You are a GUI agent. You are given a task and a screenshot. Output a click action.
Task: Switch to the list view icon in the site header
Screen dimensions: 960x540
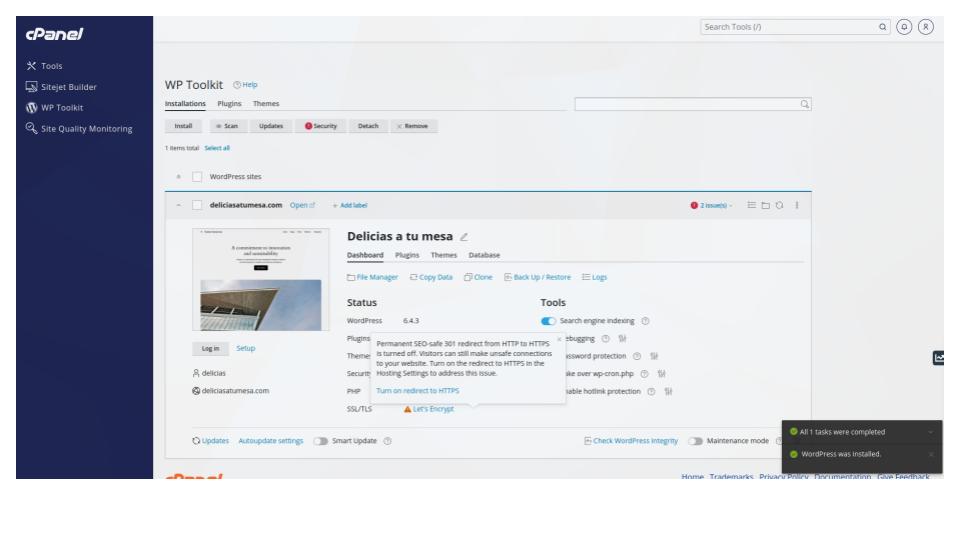point(751,205)
